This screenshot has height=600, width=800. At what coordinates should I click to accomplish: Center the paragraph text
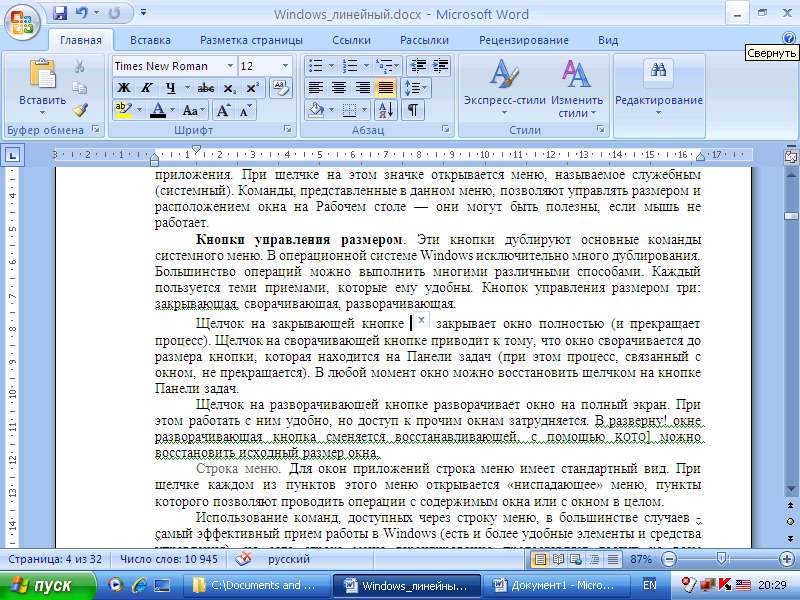click(339, 88)
